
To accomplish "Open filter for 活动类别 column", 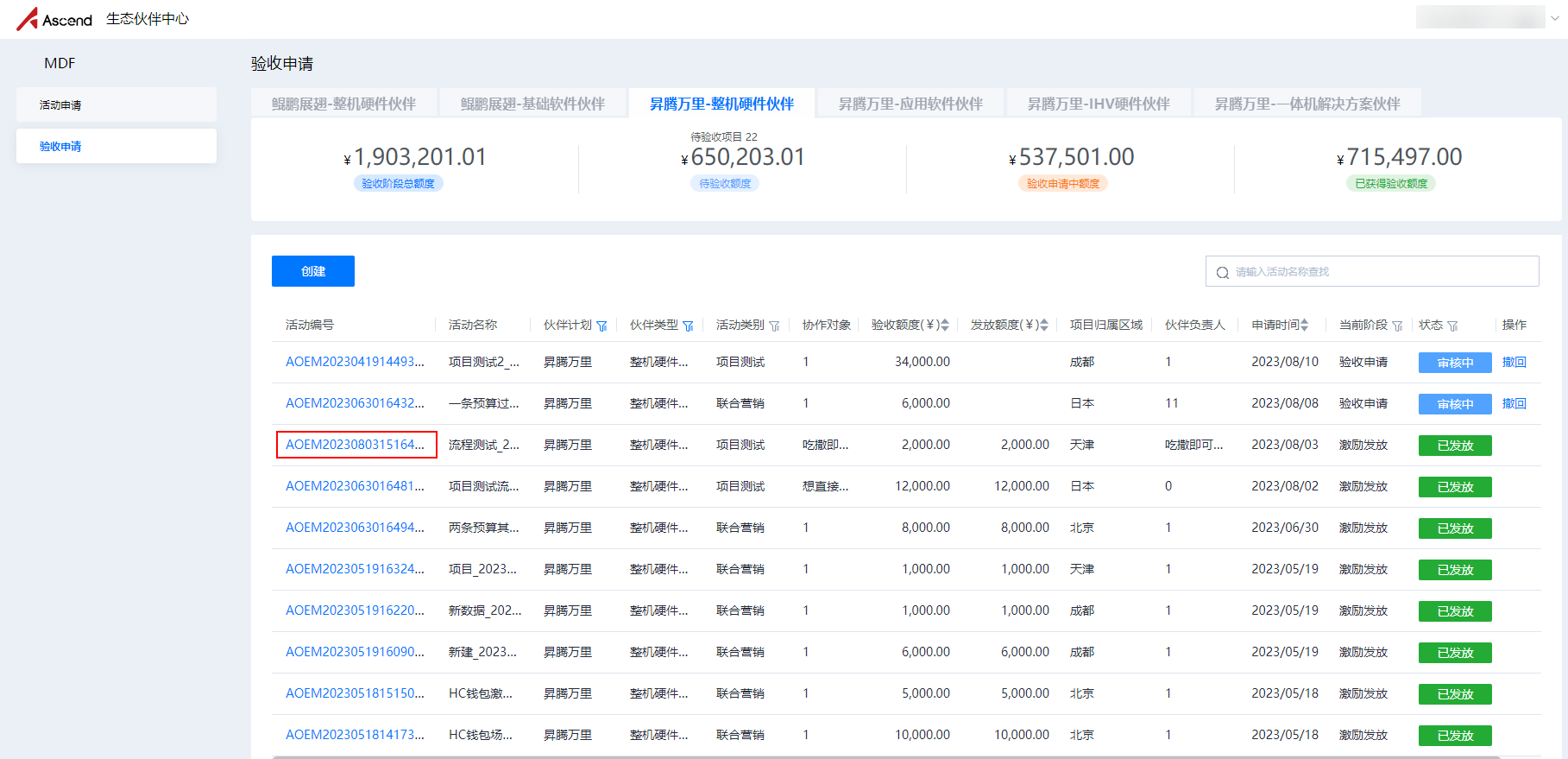I will point(774,326).
